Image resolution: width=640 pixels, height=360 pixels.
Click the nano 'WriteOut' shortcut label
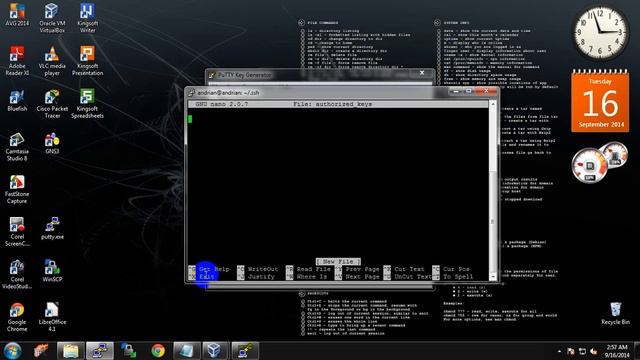[263, 269]
